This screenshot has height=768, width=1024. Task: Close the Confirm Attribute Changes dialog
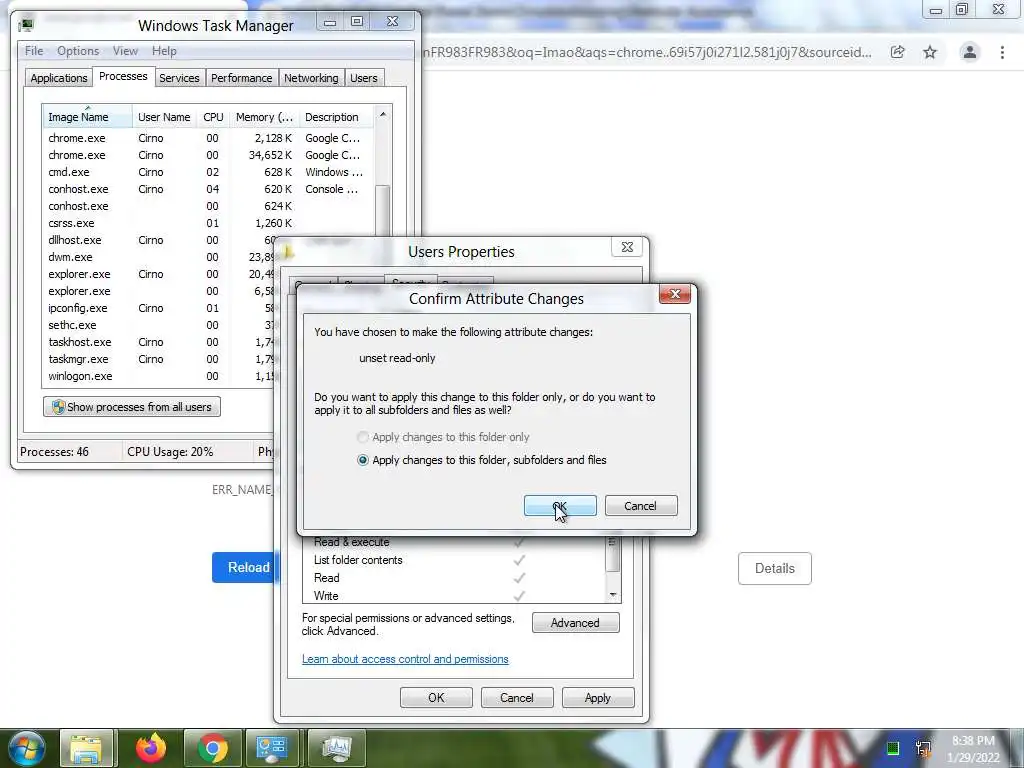(x=675, y=295)
